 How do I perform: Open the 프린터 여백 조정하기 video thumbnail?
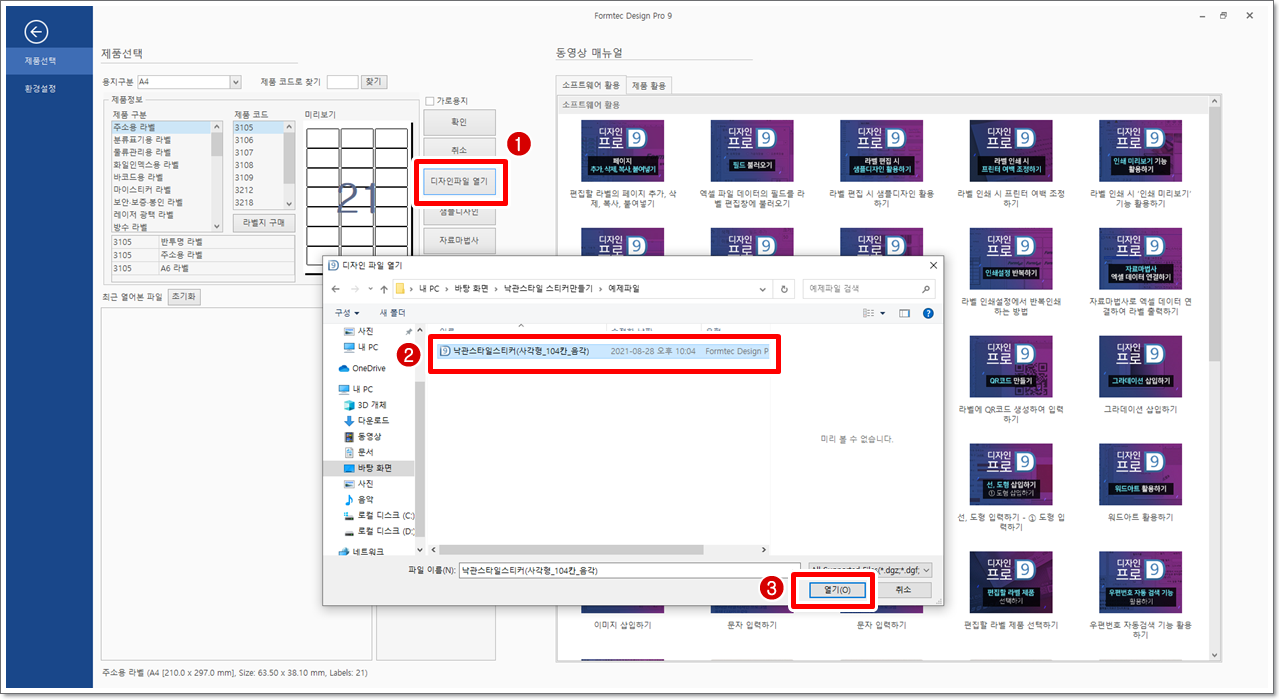pos(1010,150)
